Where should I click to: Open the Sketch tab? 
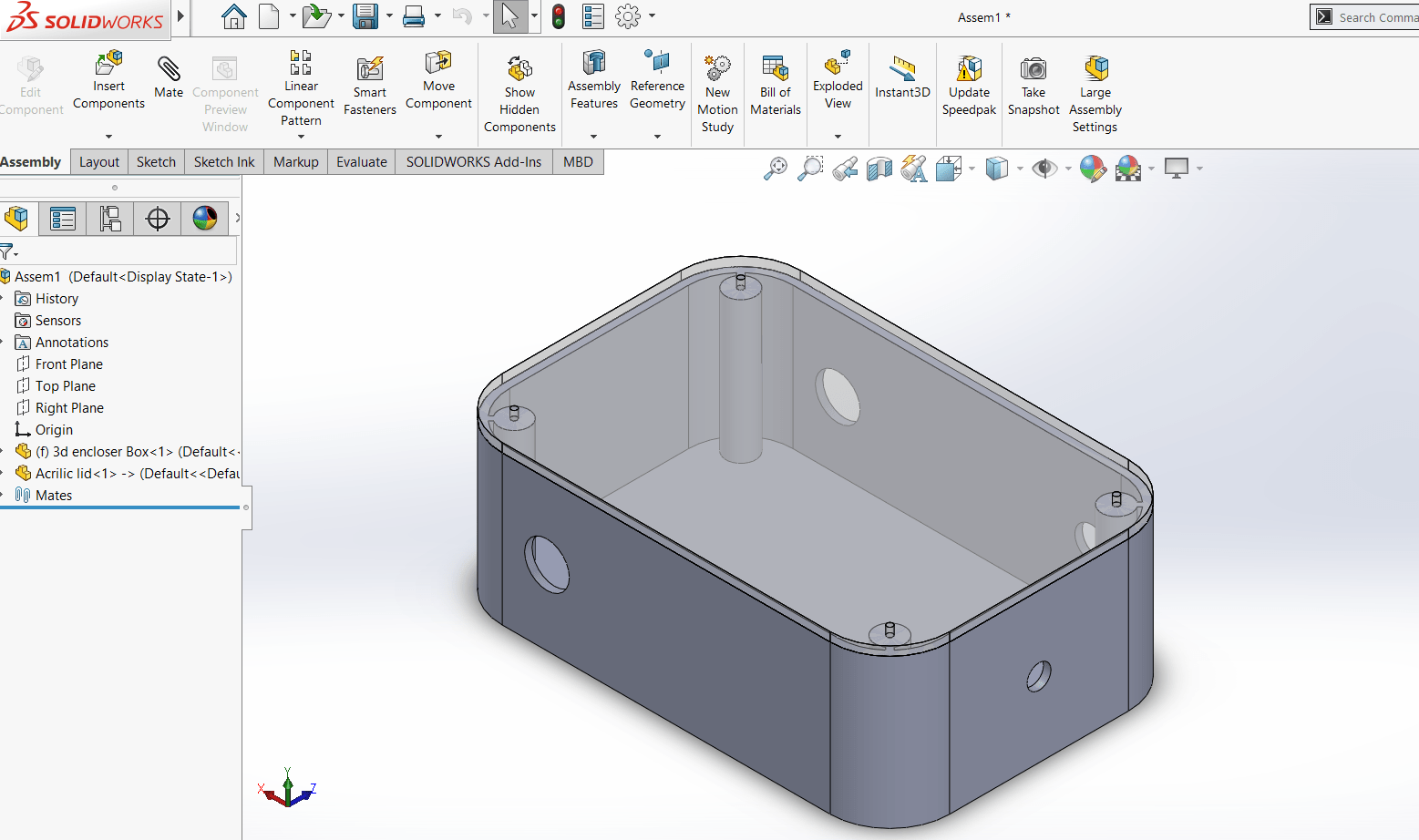(156, 162)
